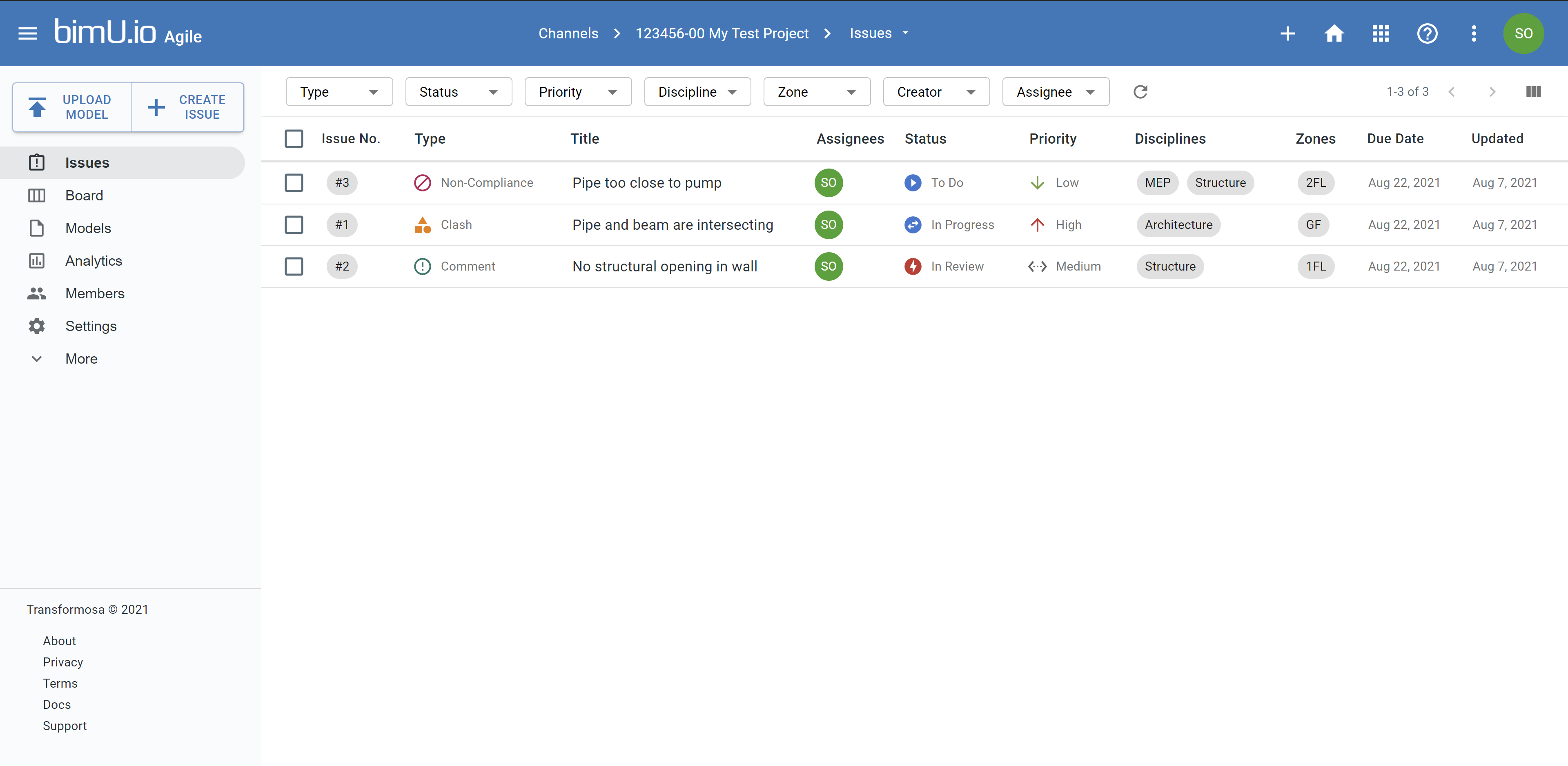
Task: Click the Low priority arrow icon
Action: coord(1037,182)
